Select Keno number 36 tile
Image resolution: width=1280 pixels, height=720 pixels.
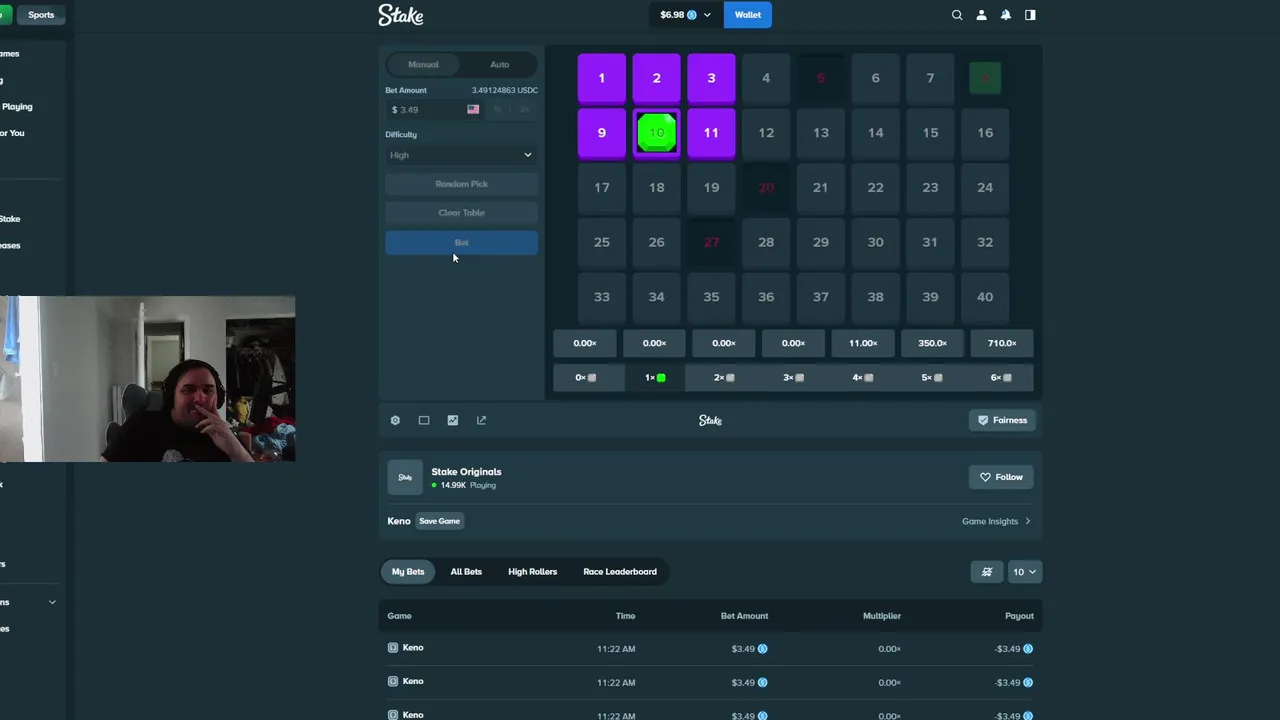(766, 297)
